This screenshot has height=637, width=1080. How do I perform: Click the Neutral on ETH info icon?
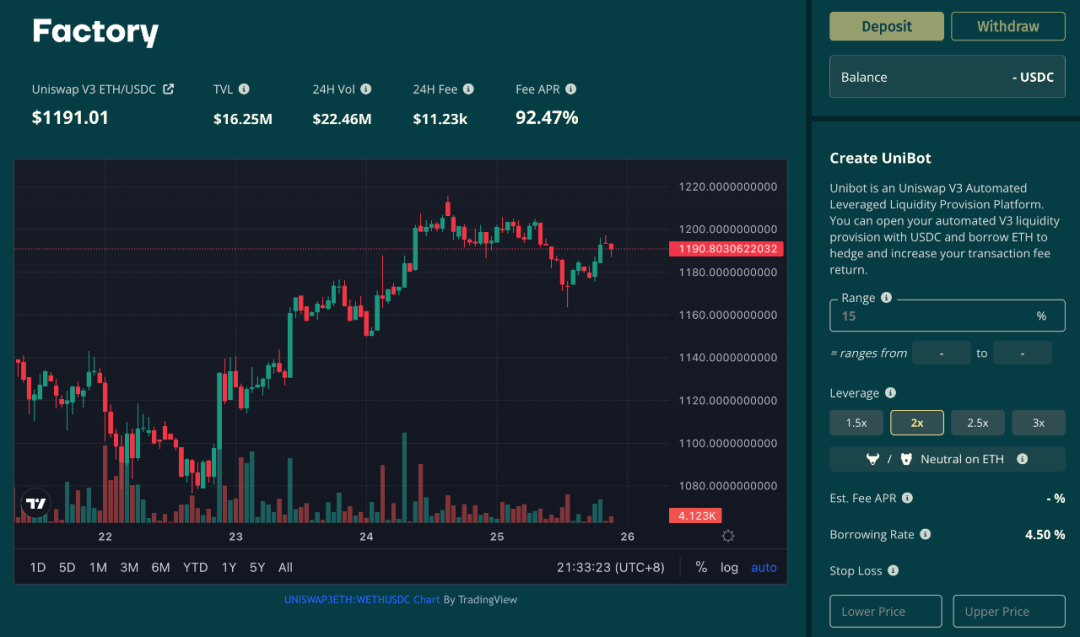tap(1022, 459)
